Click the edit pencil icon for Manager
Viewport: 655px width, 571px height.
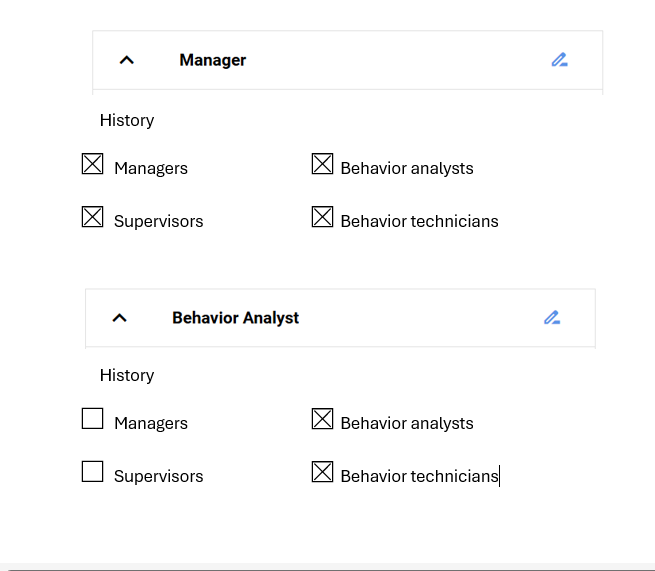(x=559, y=60)
